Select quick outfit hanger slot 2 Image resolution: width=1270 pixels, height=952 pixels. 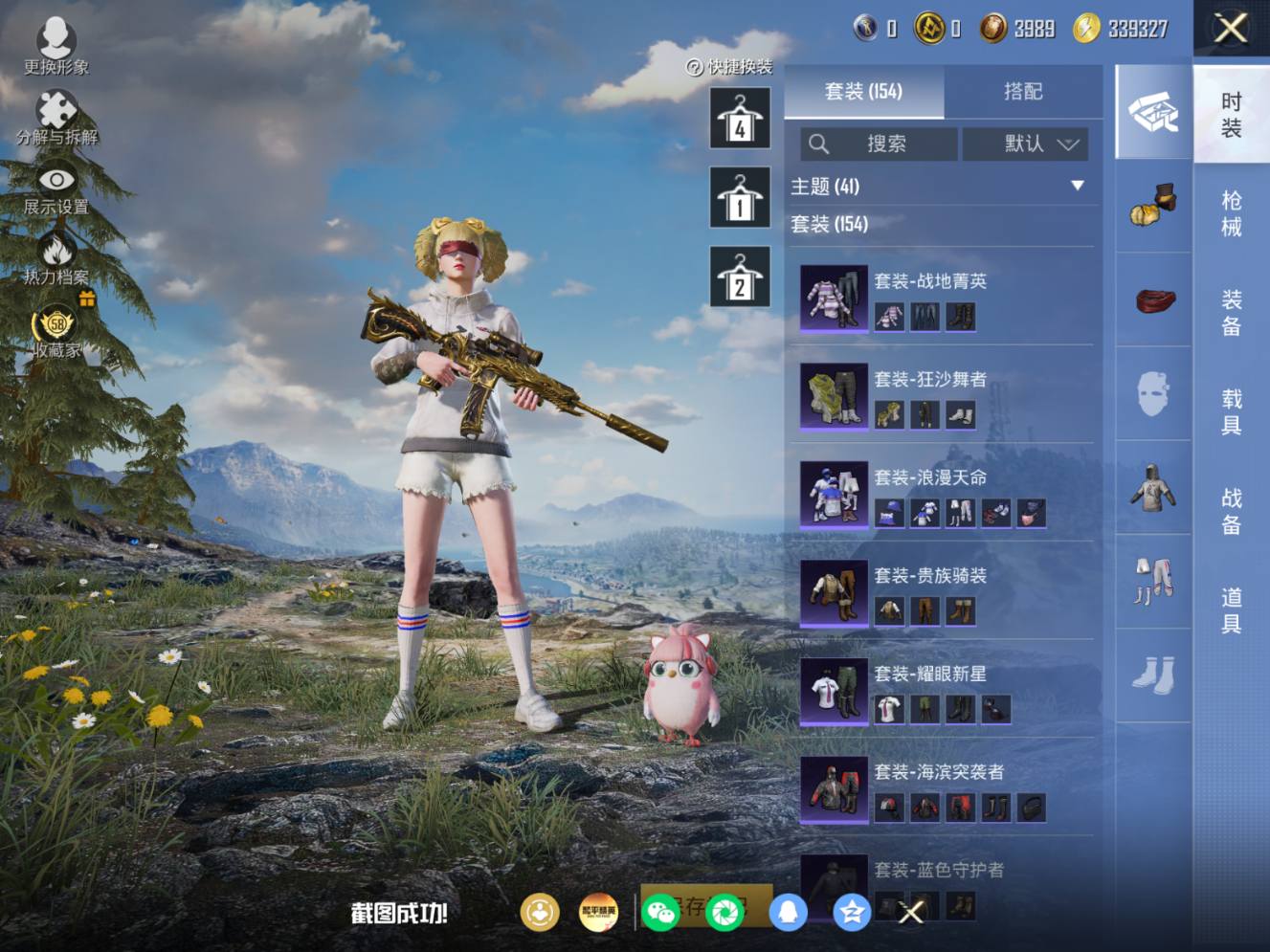(x=740, y=277)
